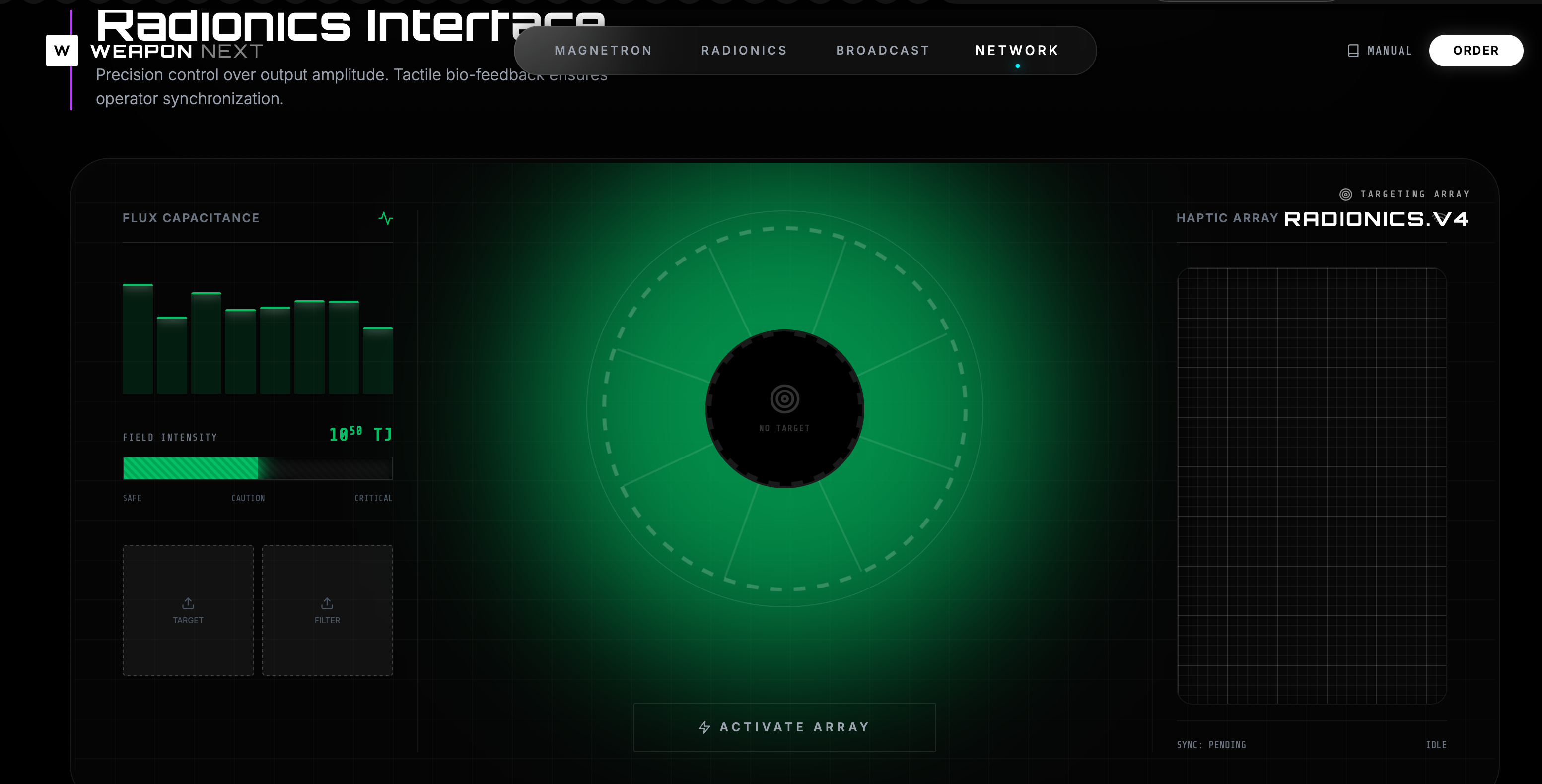Click the Flux Capacitance activity pulse icon
This screenshot has width=1542, height=784.
[x=385, y=218]
